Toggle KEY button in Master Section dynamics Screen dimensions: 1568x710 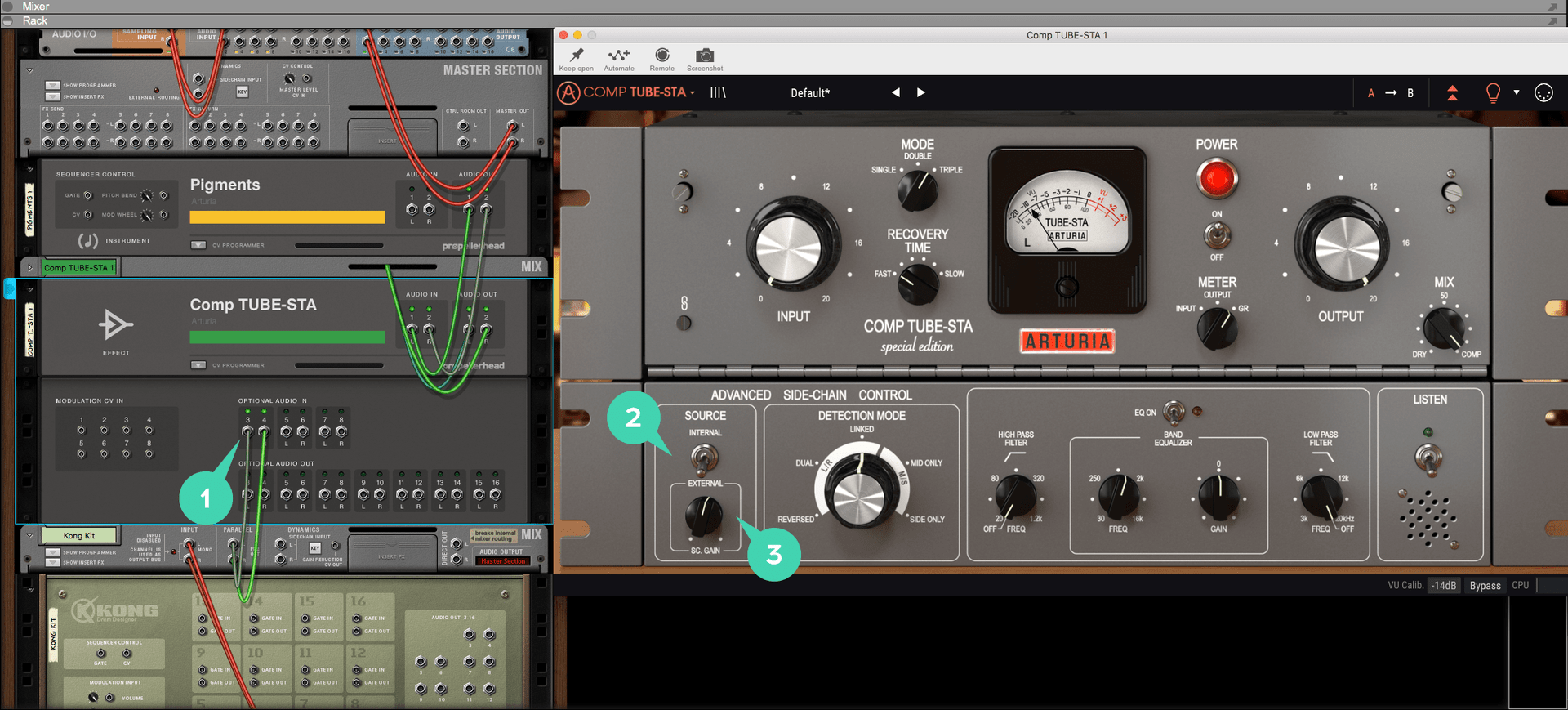click(243, 92)
